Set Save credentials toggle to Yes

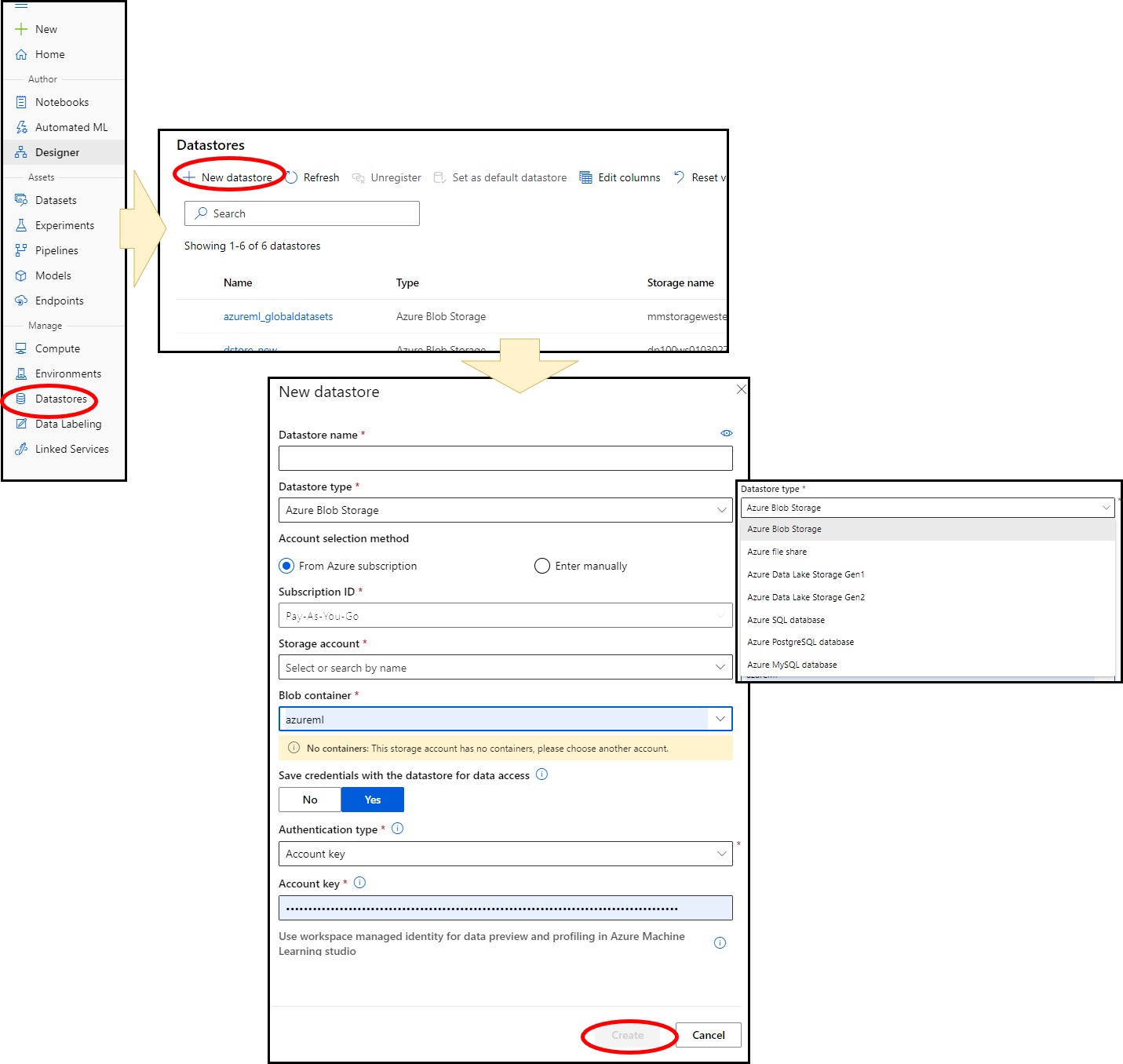tap(373, 800)
